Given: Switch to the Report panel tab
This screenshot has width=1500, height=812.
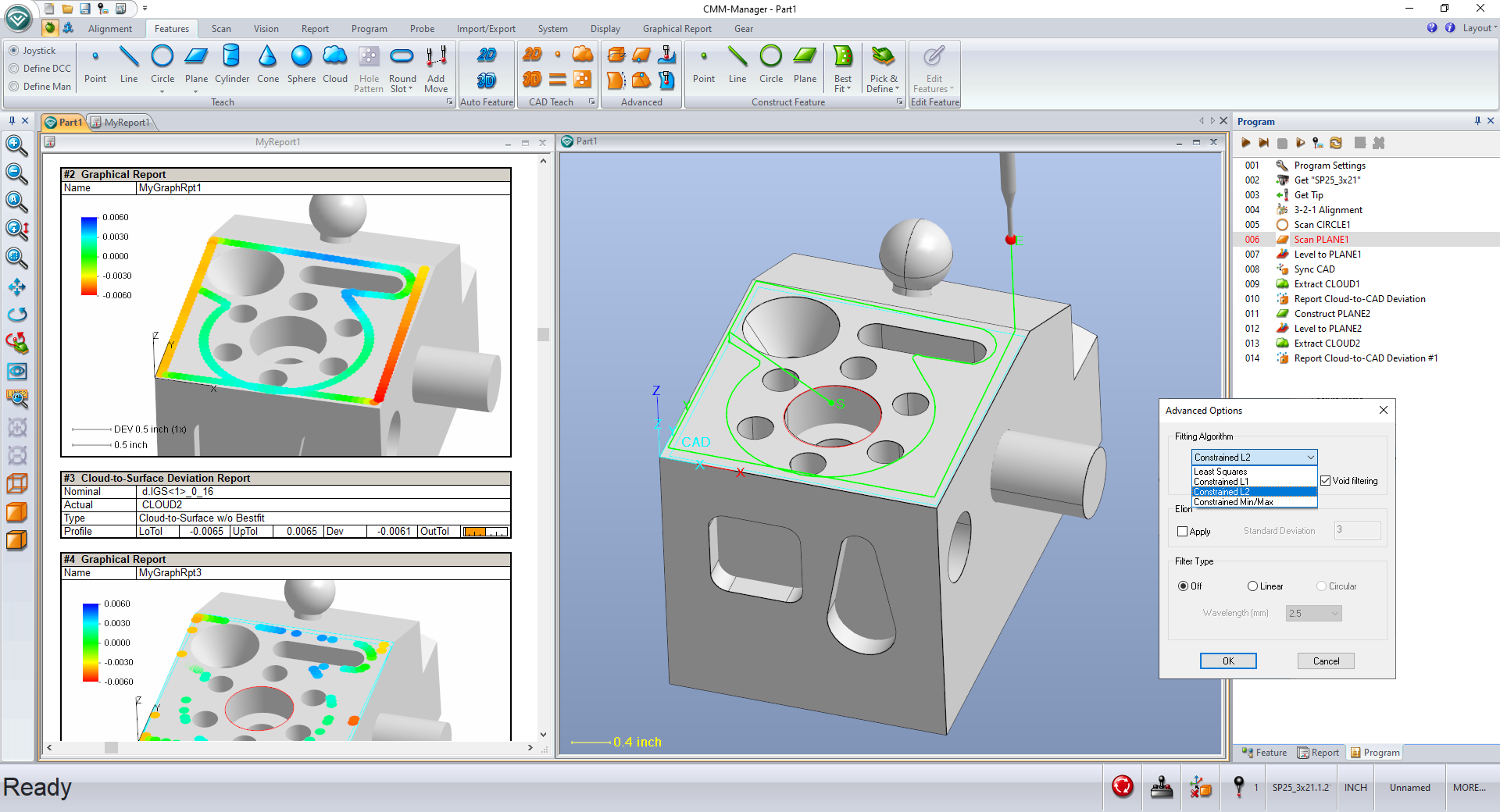Looking at the screenshot, I should click(1319, 753).
